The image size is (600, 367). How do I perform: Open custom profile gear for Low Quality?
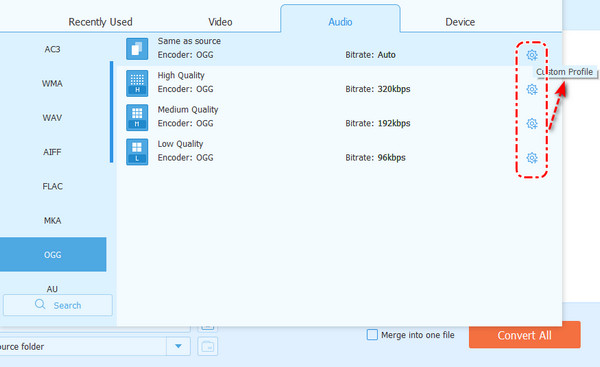532,158
